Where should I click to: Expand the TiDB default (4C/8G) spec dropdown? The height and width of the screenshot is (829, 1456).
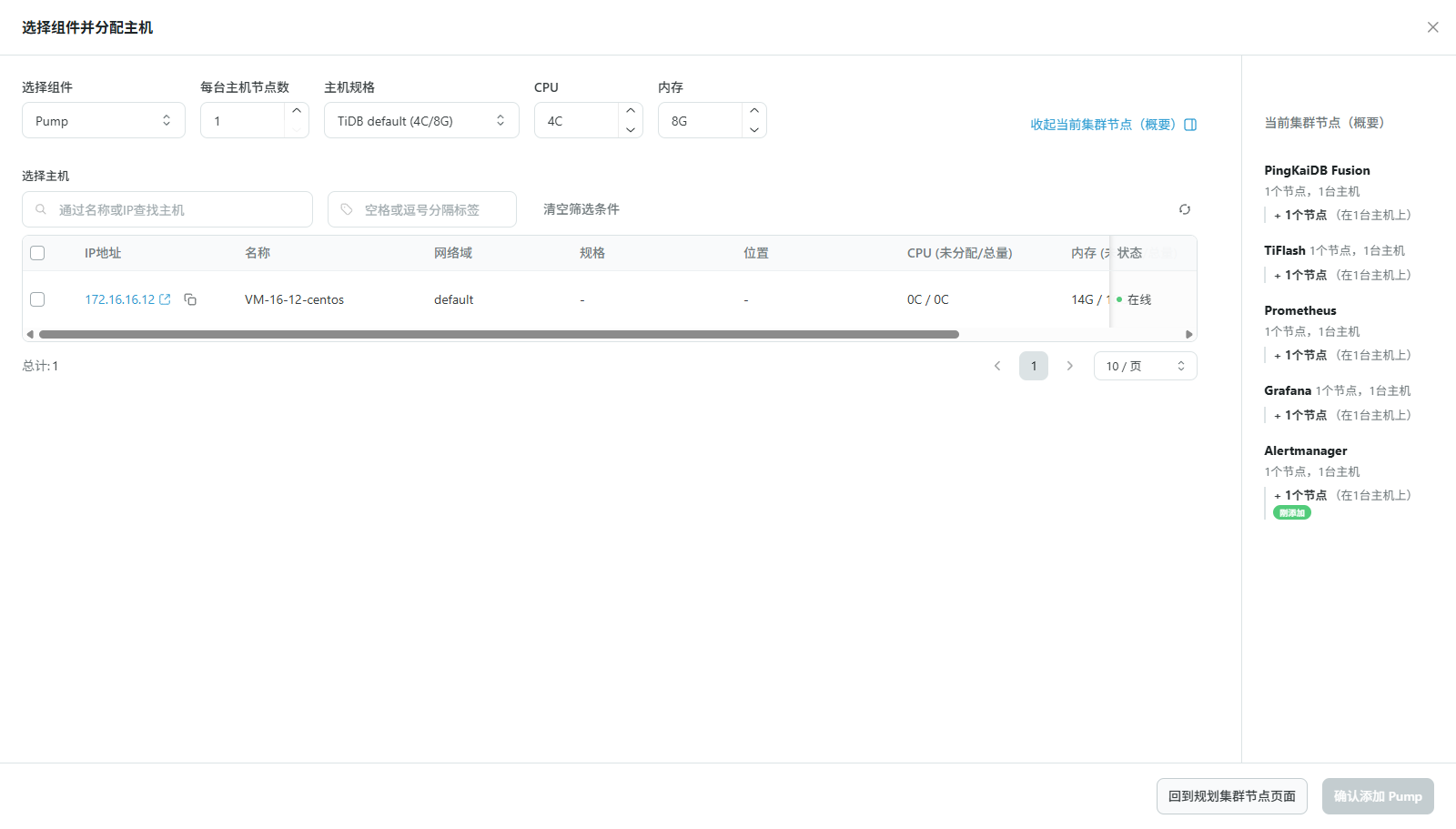(x=421, y=121)
